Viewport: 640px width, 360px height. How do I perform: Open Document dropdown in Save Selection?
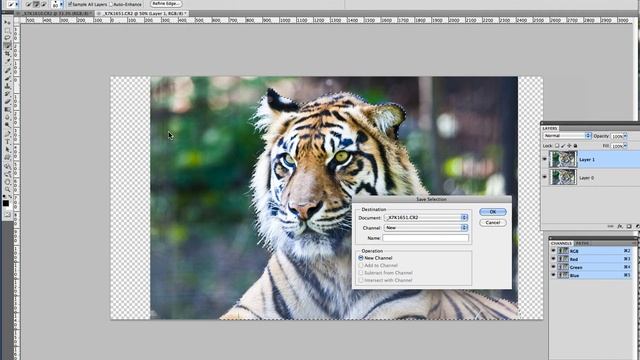click(x=426, y=218)
